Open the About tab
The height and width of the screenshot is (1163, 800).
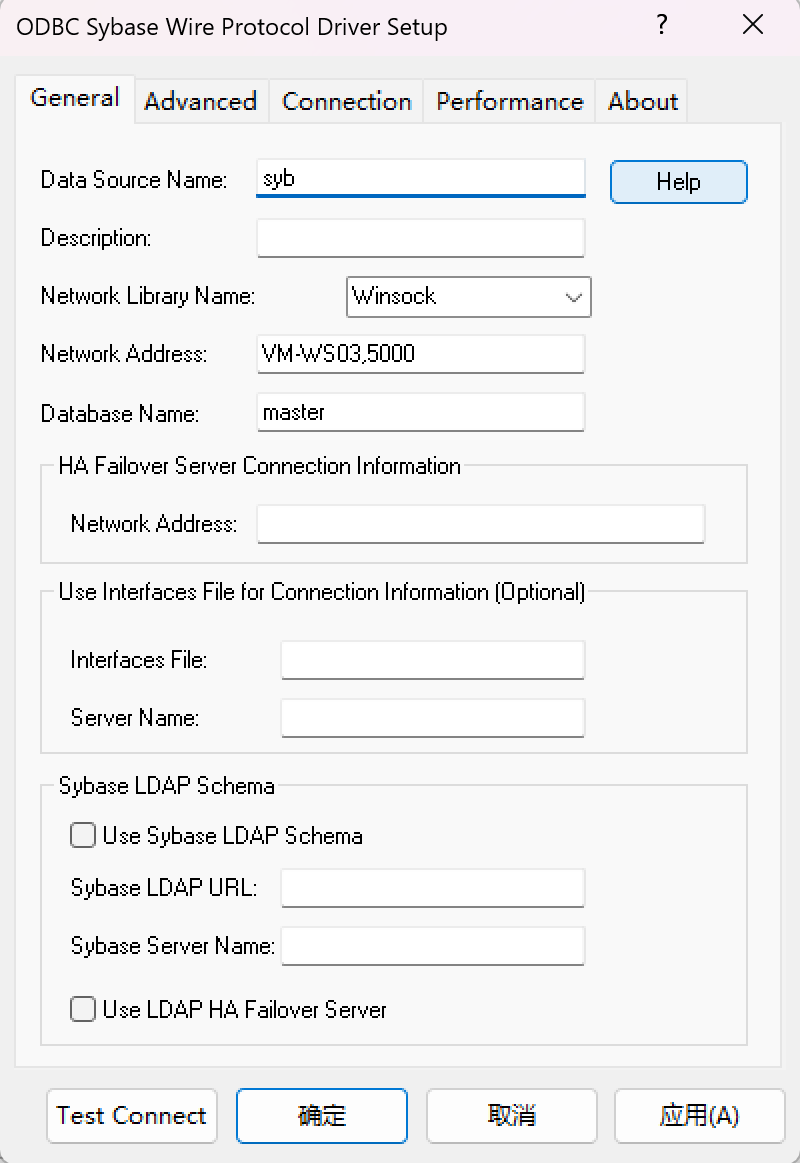642,102
